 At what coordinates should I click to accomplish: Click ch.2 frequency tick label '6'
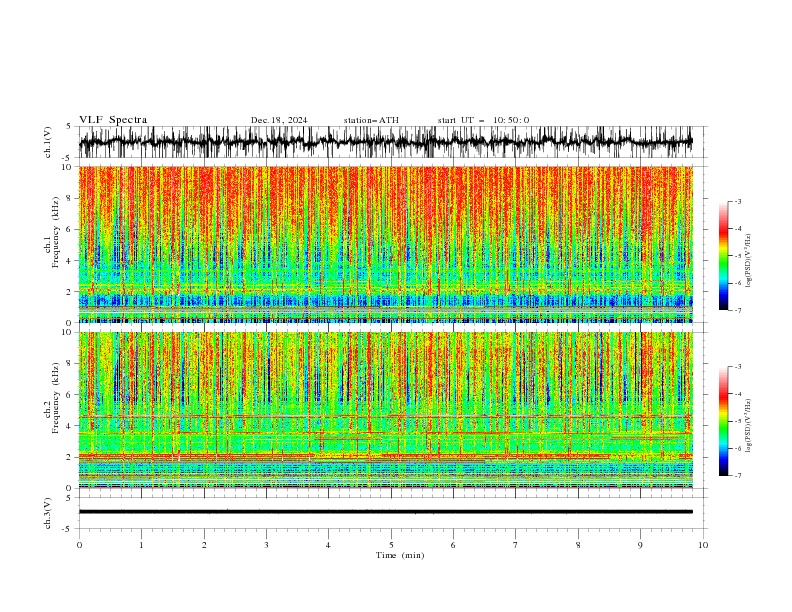click(x=70, y=395)
